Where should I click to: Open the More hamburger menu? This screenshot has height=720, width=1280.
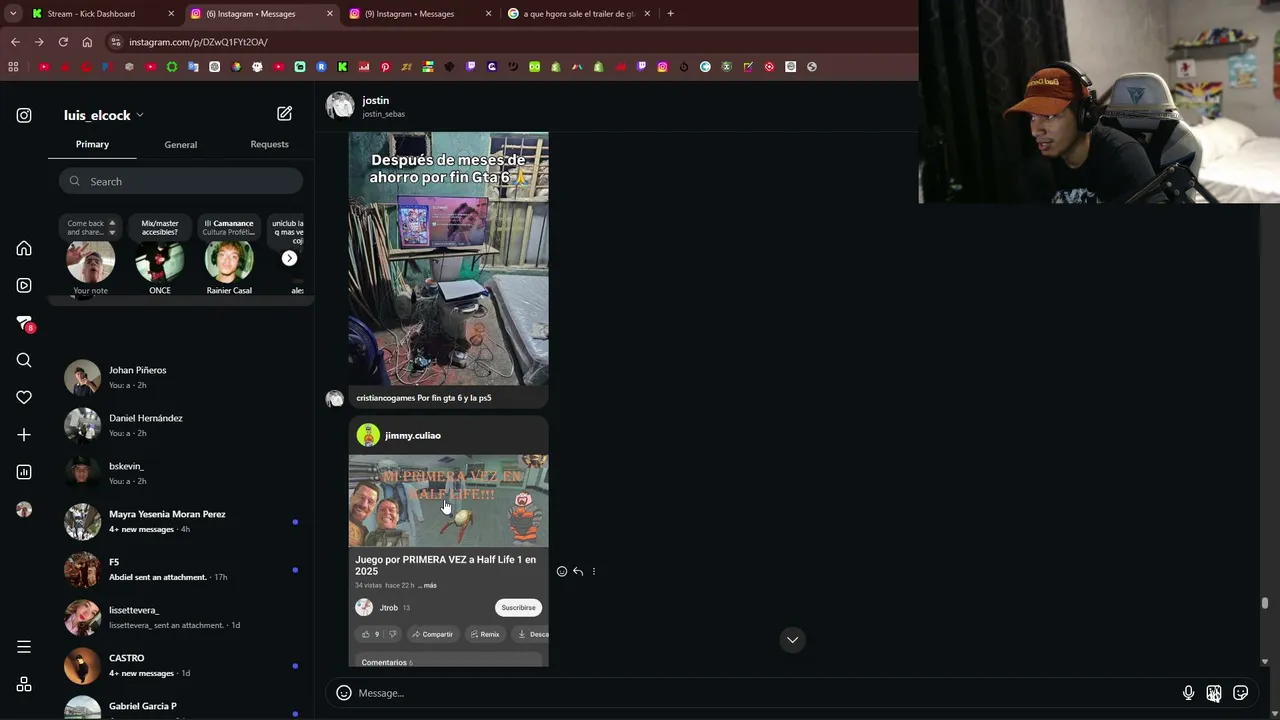(x=24, y=647)
